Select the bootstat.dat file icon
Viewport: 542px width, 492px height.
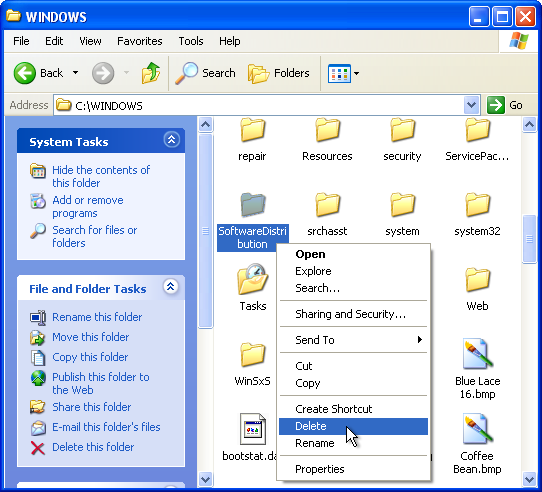point(253,429)
